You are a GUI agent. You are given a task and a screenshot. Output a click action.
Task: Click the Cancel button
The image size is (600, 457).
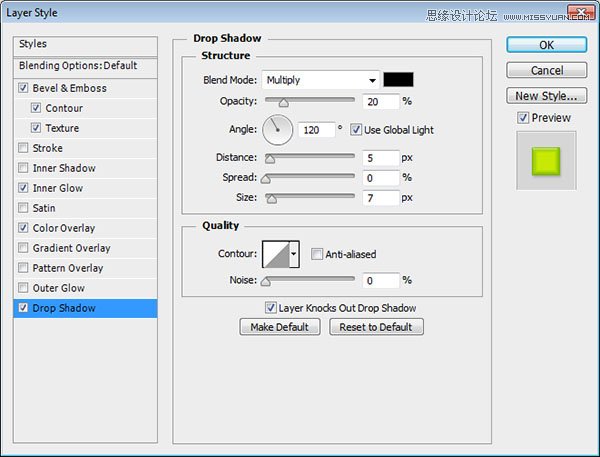coord(546,70)
